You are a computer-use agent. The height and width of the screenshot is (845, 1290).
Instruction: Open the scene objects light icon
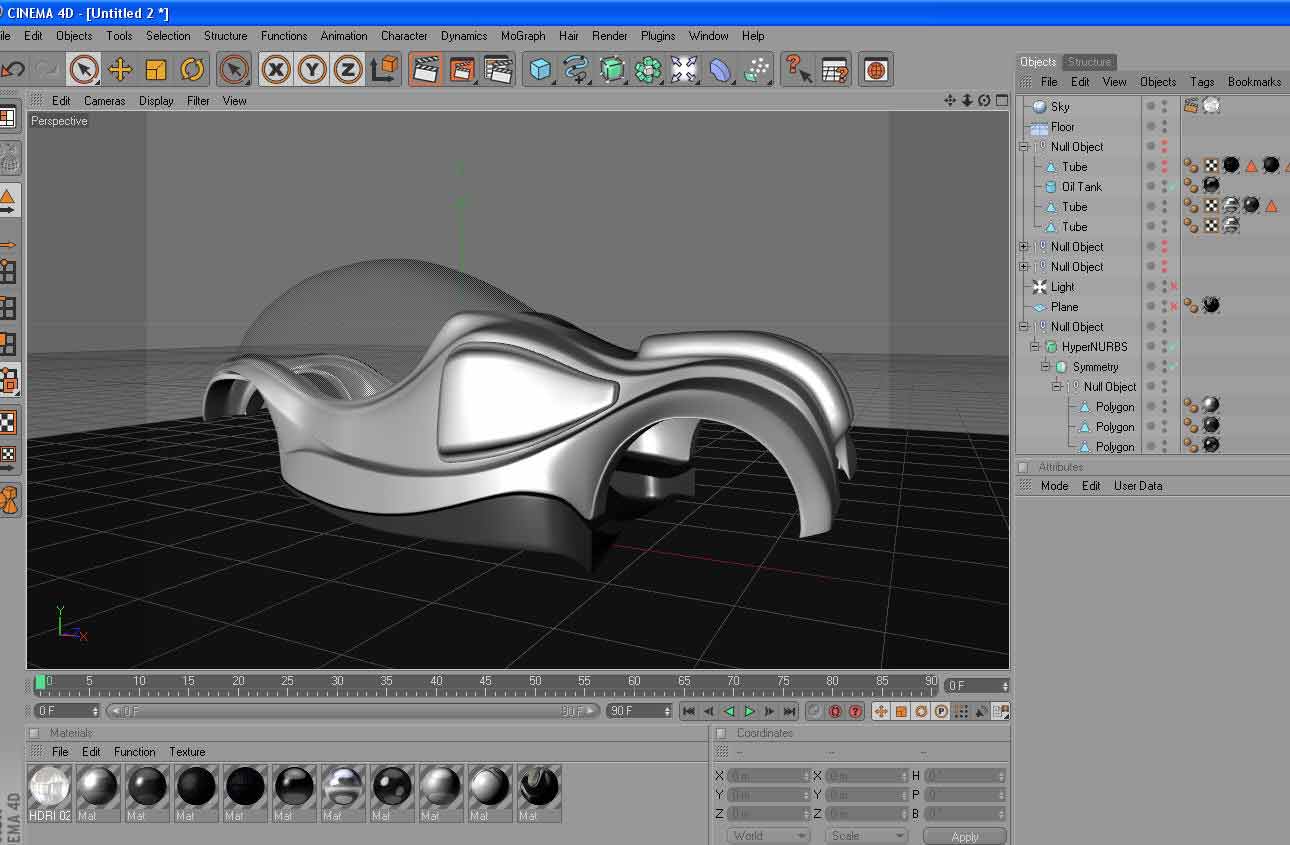[684, 69]
